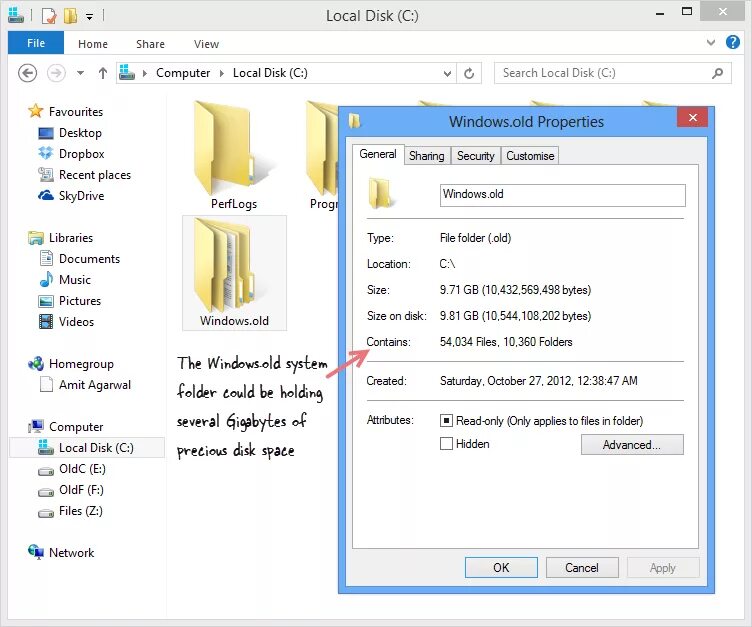Open the recent locations dropdown arrow

(x=81, y=73)
